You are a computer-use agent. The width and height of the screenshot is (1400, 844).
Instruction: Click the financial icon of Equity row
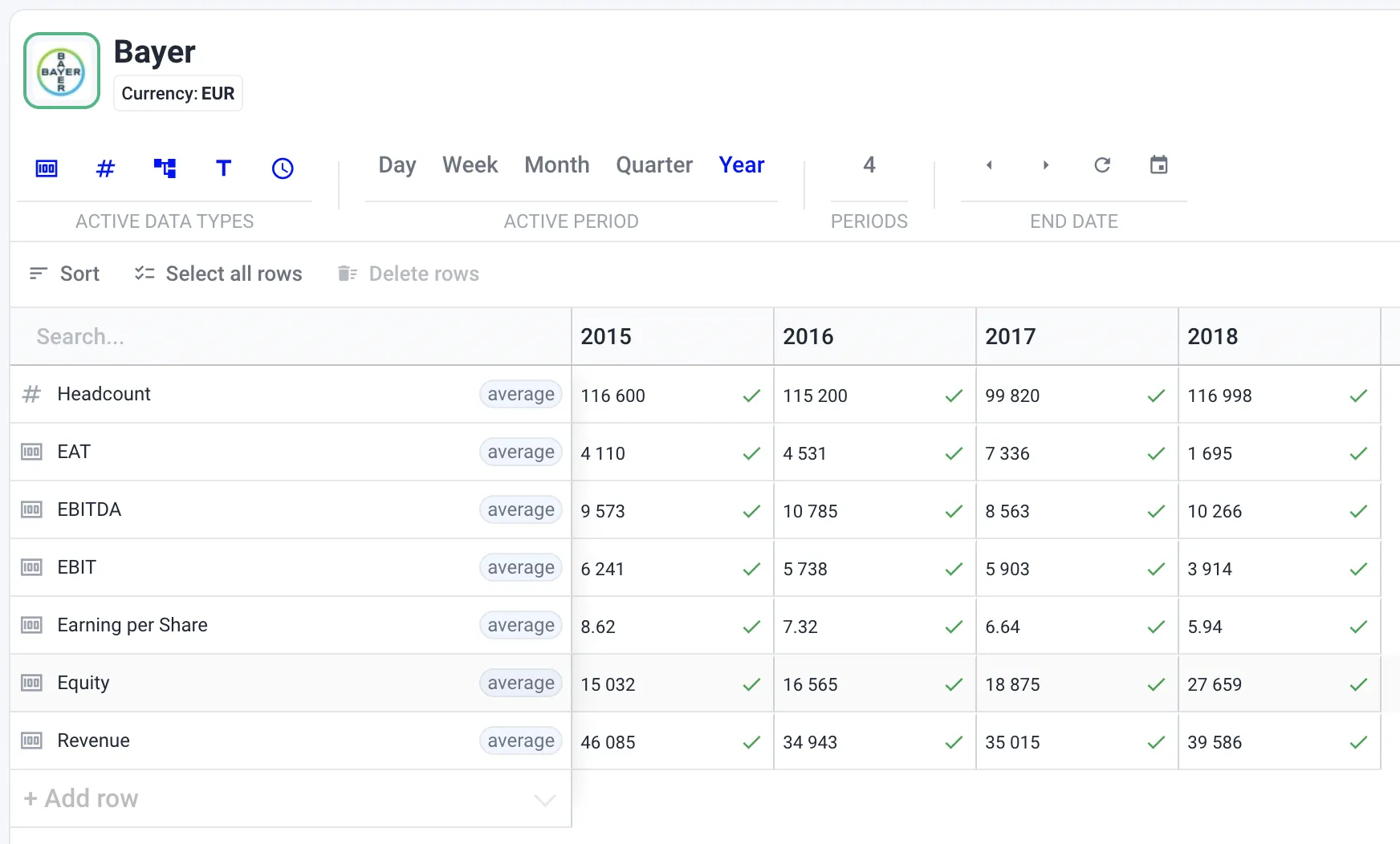click(x=31, y=683)
